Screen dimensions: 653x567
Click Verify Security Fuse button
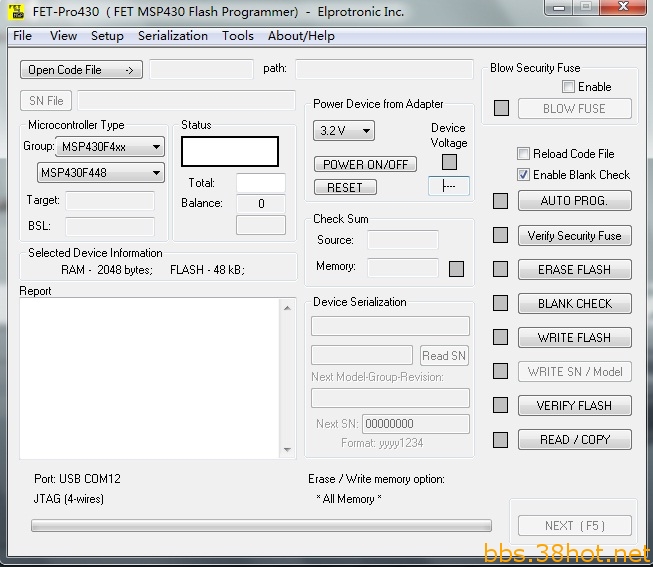pyautogui.click(x=575, y=235)
